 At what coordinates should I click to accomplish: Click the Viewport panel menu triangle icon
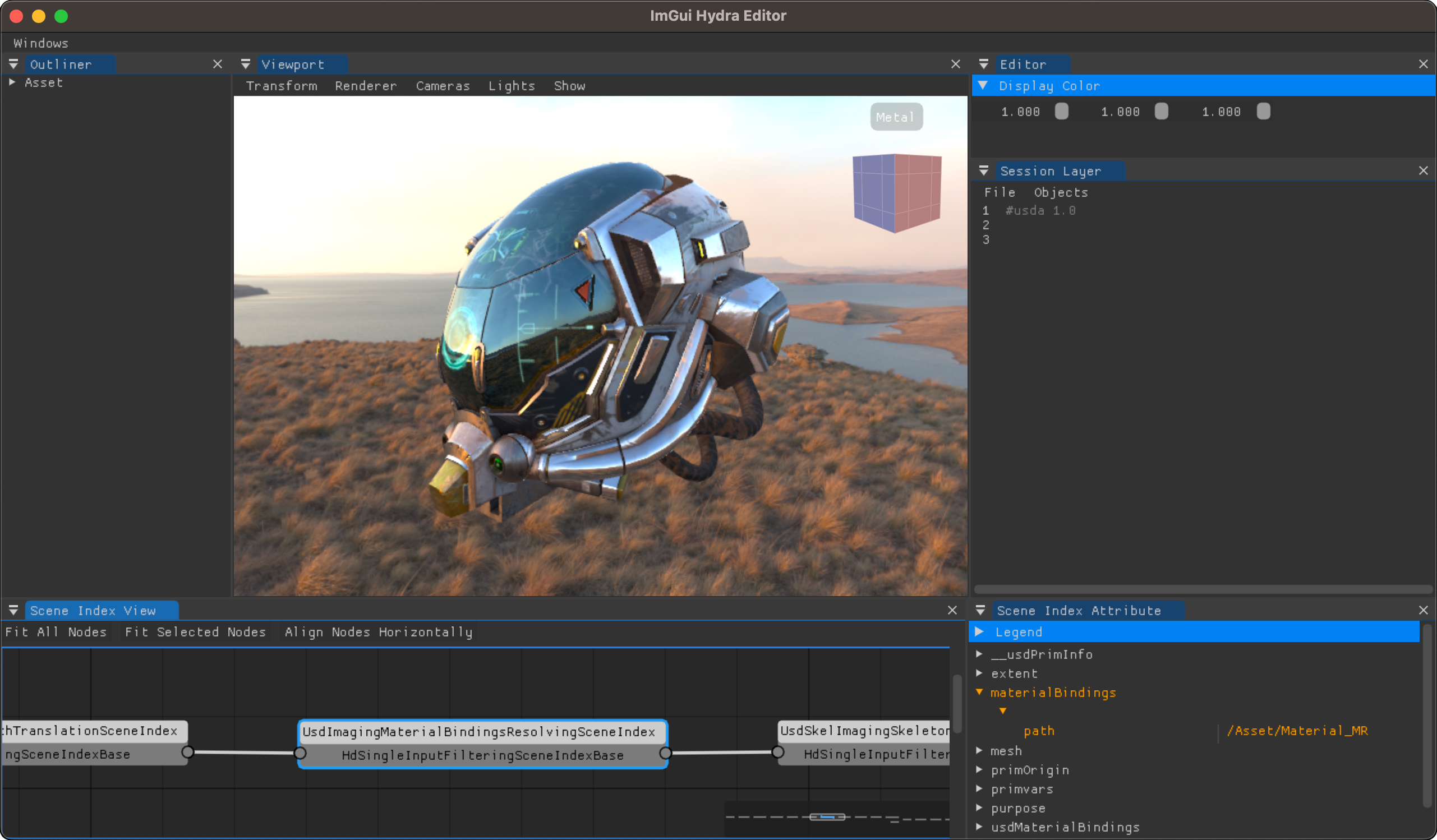pos(246,64)
